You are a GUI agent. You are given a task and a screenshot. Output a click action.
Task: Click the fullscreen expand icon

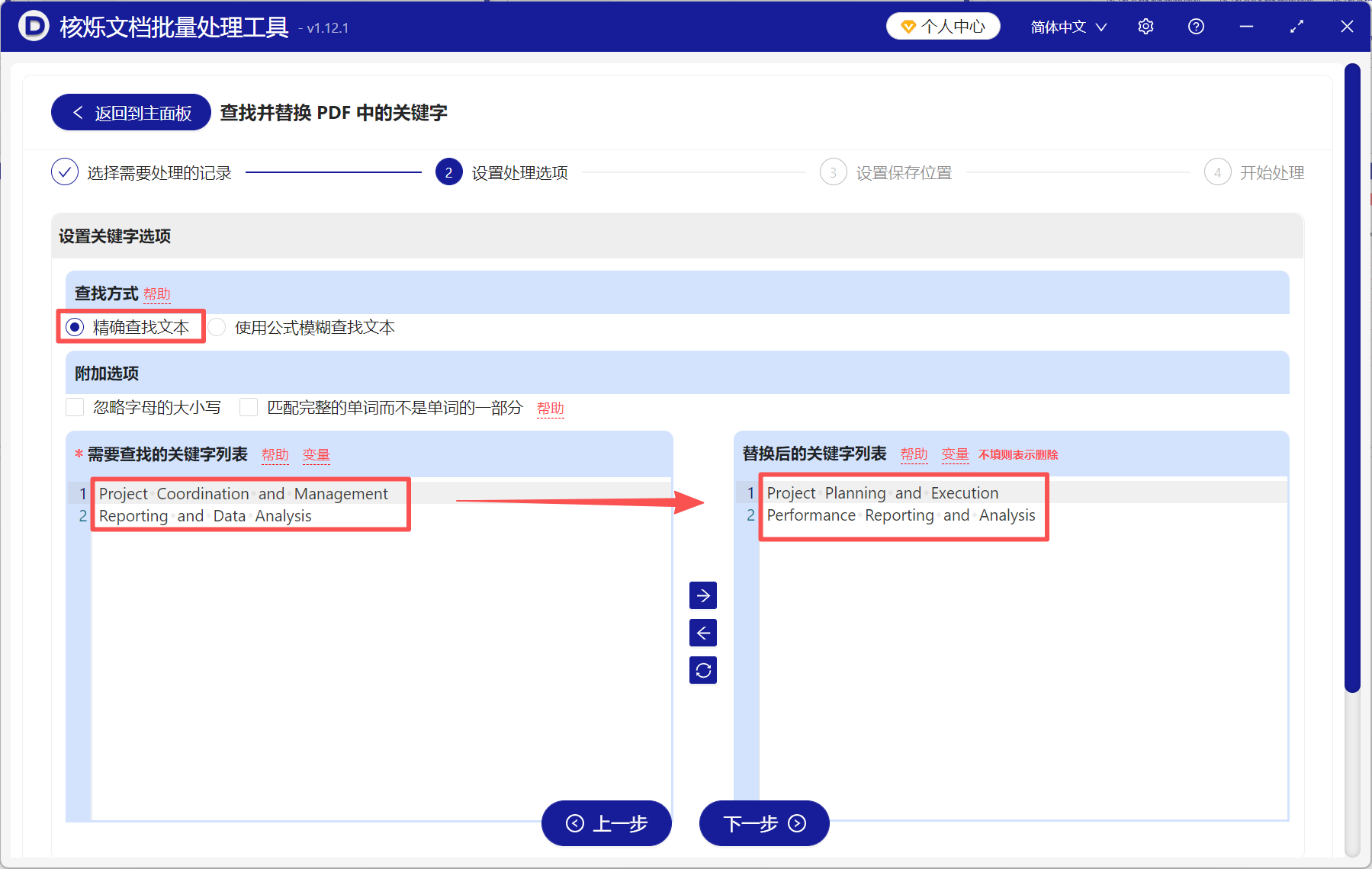pyautogui.click(x=1296, y=25)
